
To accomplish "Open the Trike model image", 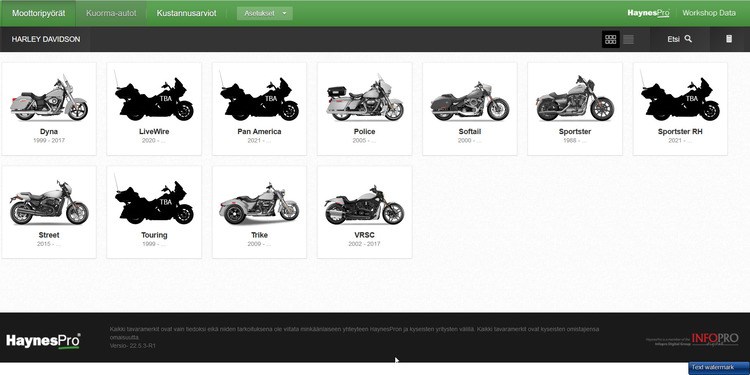I will pyautogui.click(x=259, y=204).
